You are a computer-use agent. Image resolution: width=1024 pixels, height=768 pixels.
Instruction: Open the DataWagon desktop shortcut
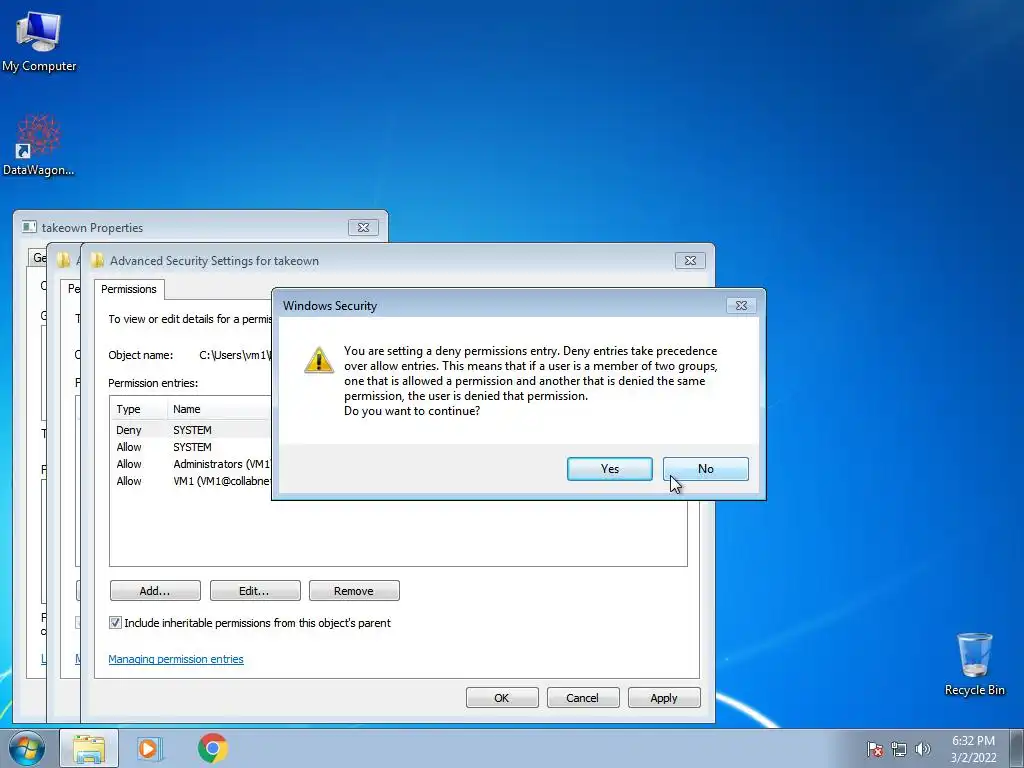pyautogui.click(x=39, y=146)
